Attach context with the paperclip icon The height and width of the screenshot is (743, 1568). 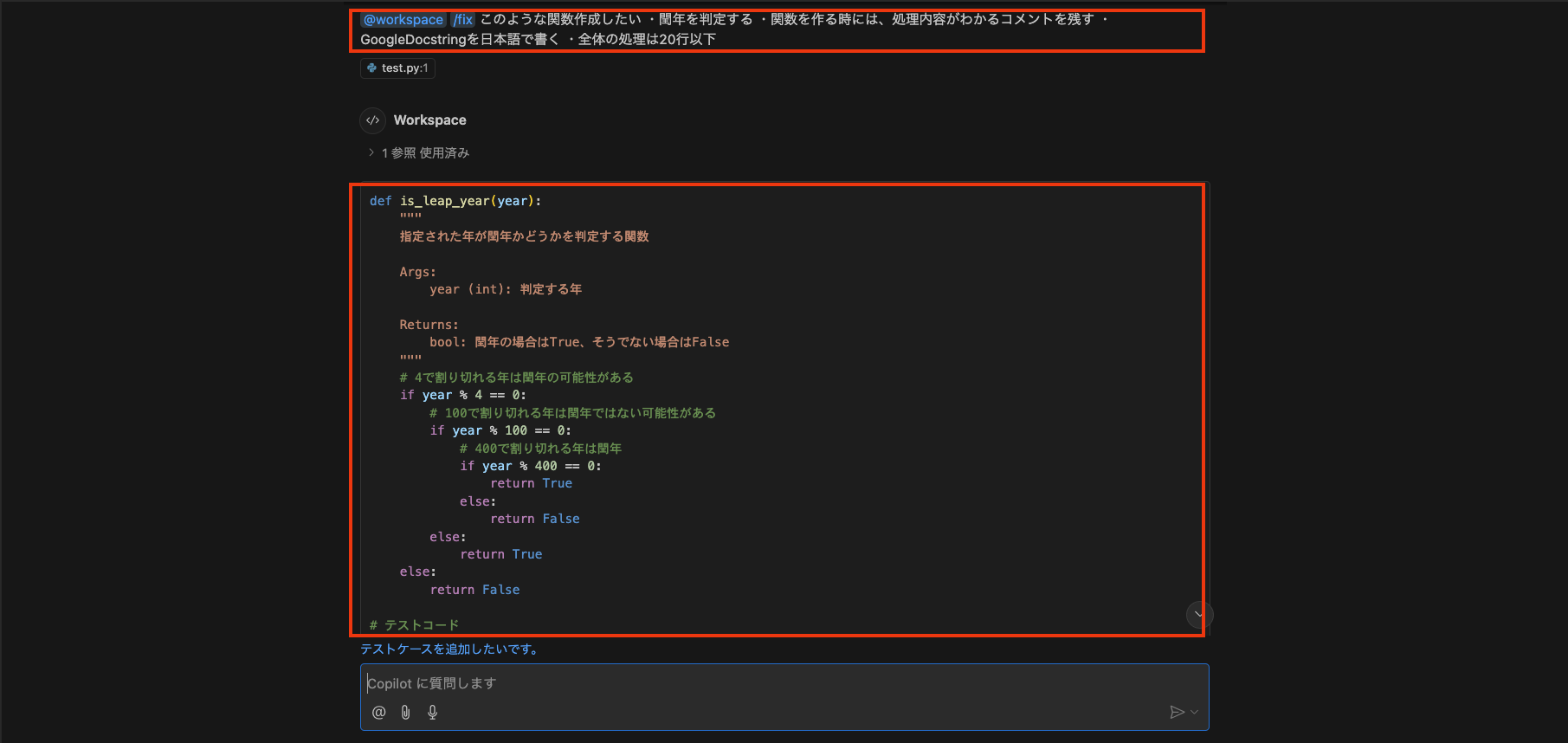point(405,712)
